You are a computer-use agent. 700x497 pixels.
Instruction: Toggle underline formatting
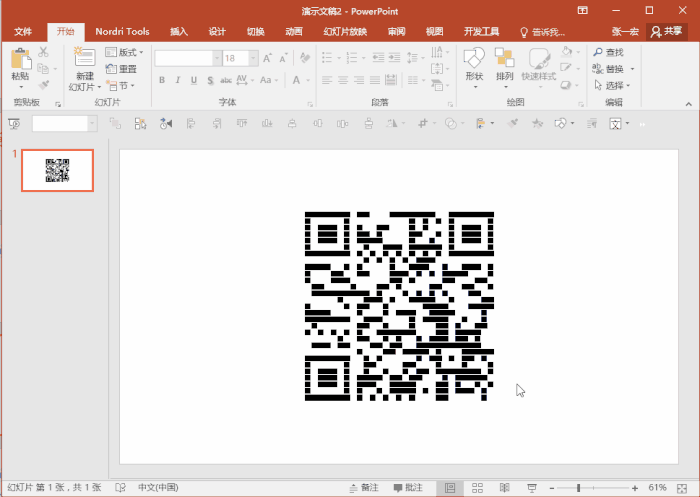(x=194, y=80)
